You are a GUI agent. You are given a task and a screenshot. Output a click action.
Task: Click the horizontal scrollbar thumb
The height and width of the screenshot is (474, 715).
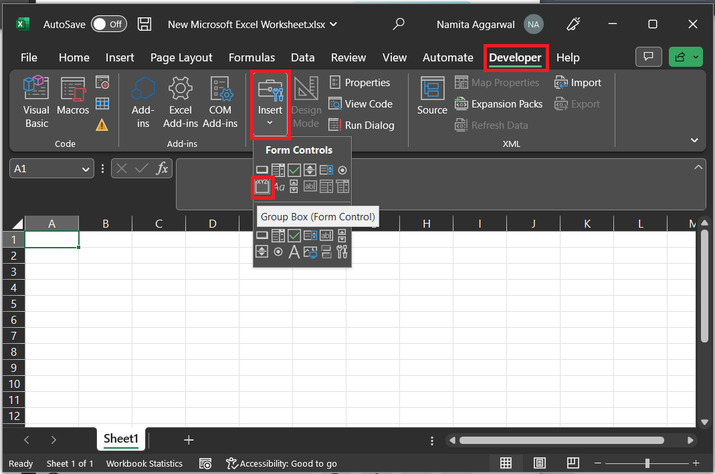pyautogui.click(x=562, y=440)
